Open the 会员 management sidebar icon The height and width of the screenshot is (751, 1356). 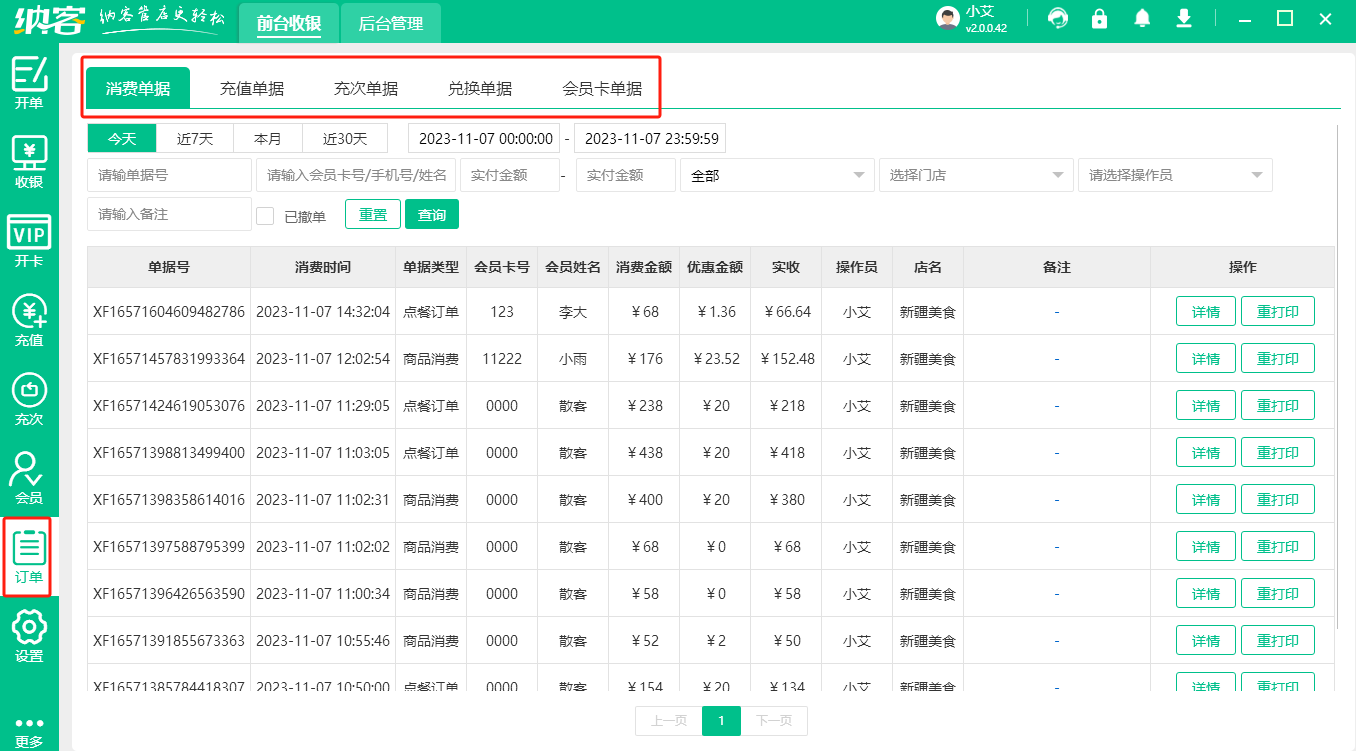[x=29, y=477]
